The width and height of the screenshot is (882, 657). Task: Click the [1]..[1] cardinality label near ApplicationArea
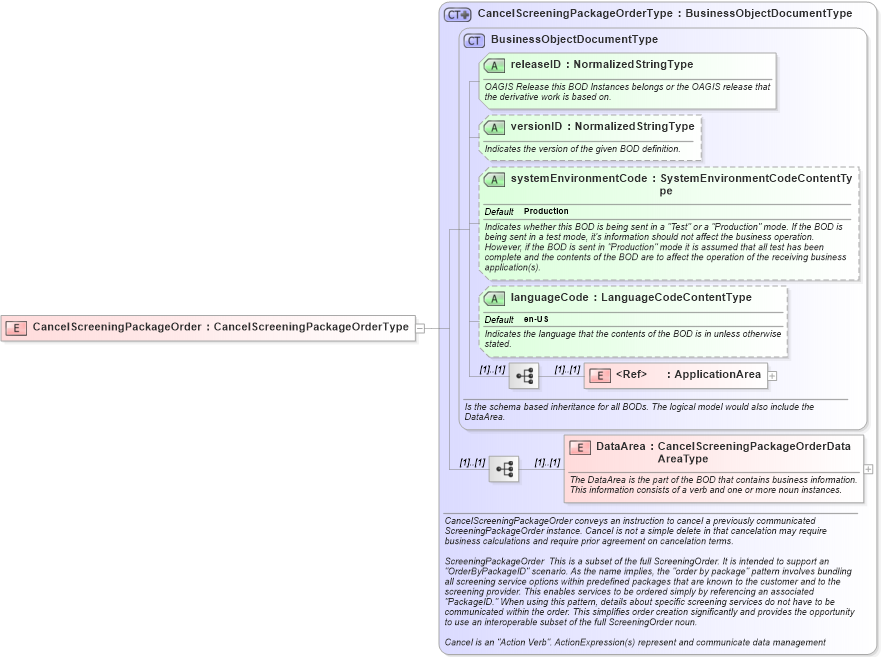[x=566, y=369]
